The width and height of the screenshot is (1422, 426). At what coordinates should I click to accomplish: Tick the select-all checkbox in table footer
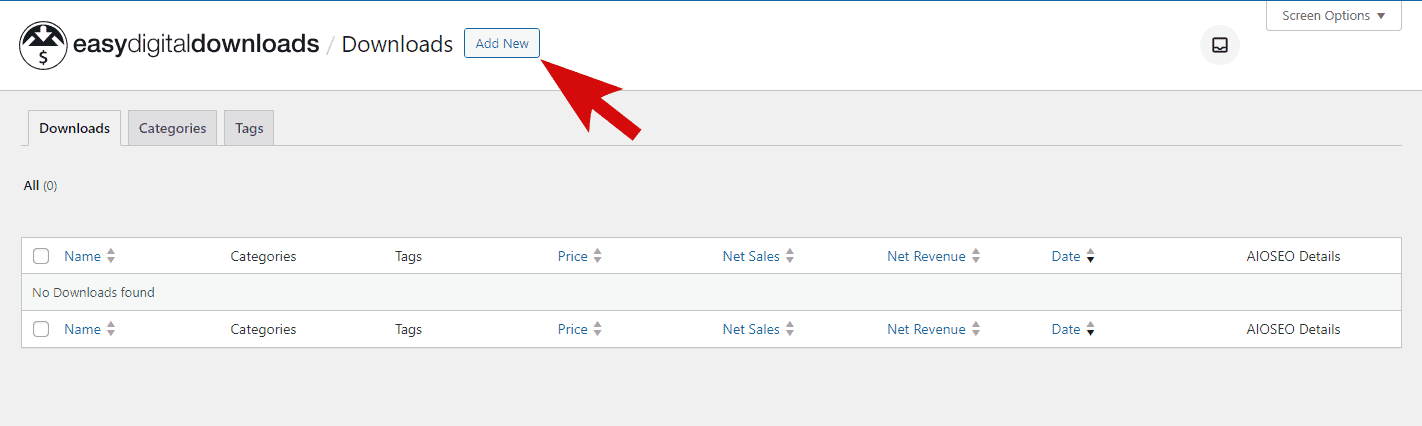coord(41,329)
